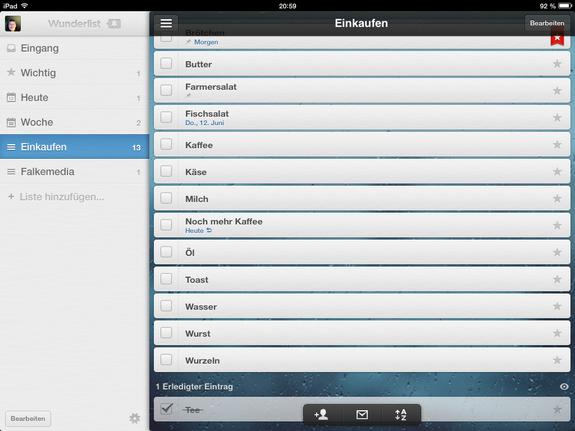Sort the list alphabetically with A-Z icon
Screen dimensions: 575x431
click(401, 415)
